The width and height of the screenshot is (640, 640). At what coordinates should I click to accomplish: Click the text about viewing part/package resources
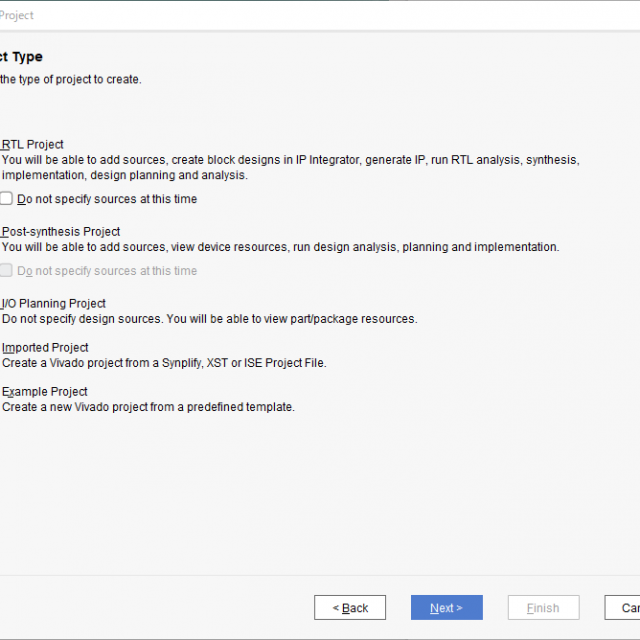(x=209, y=319)
